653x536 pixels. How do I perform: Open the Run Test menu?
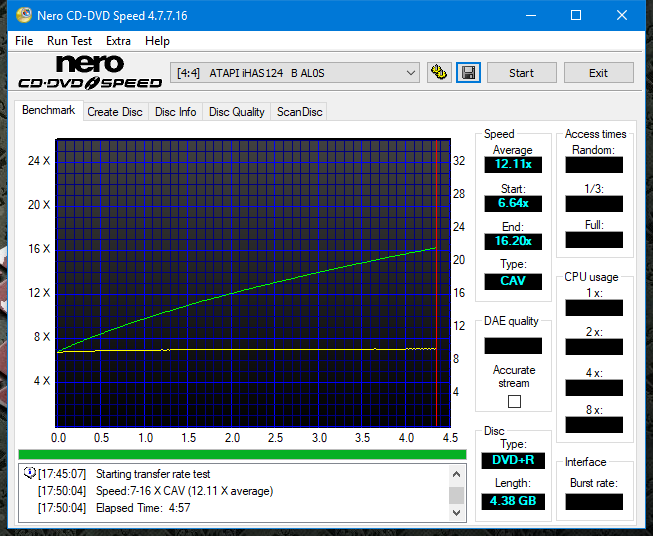pyautogui.click(x=69, y=41)
